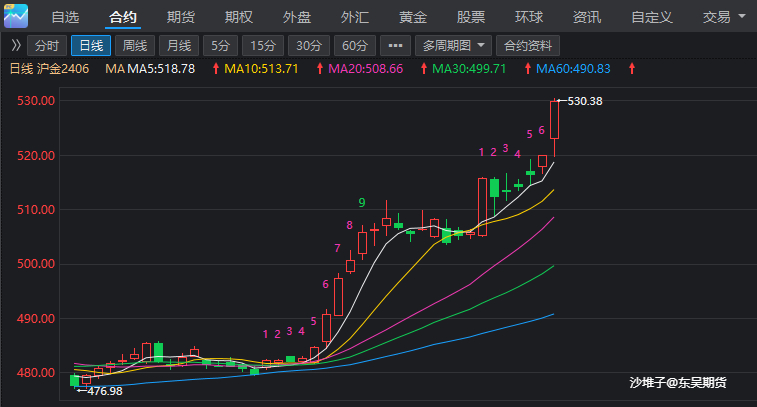Open the 资讯 news tab
Image resolution: width=757 pixels, height=407 pixels.
pyautogui.click(x=587, y=17)
